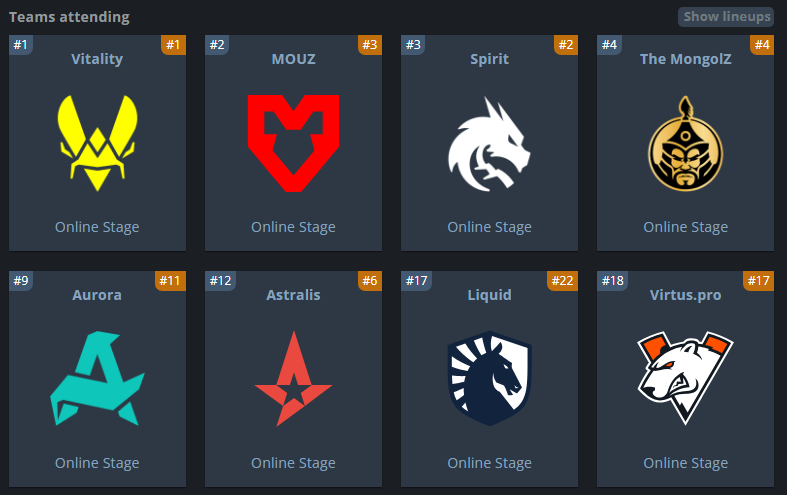
Task: Open the Spirit team name link
Action: pyautogui.click(x=489, y=59)
